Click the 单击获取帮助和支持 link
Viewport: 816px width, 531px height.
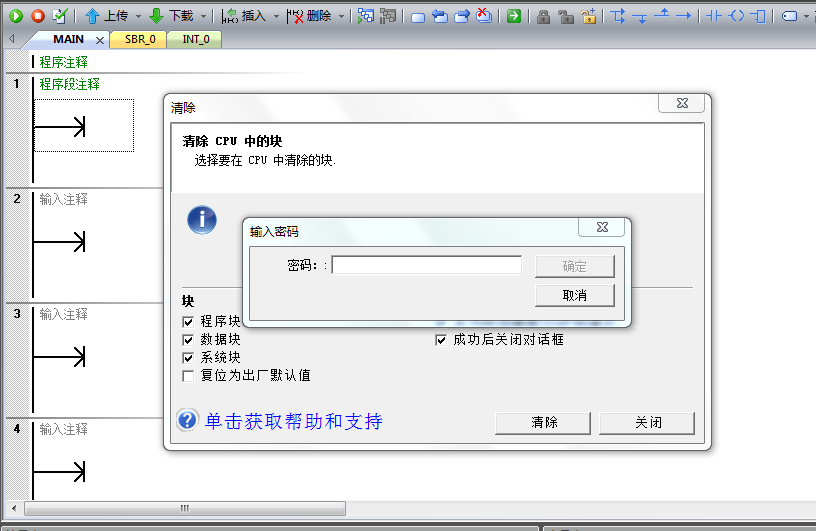[294, 422]
